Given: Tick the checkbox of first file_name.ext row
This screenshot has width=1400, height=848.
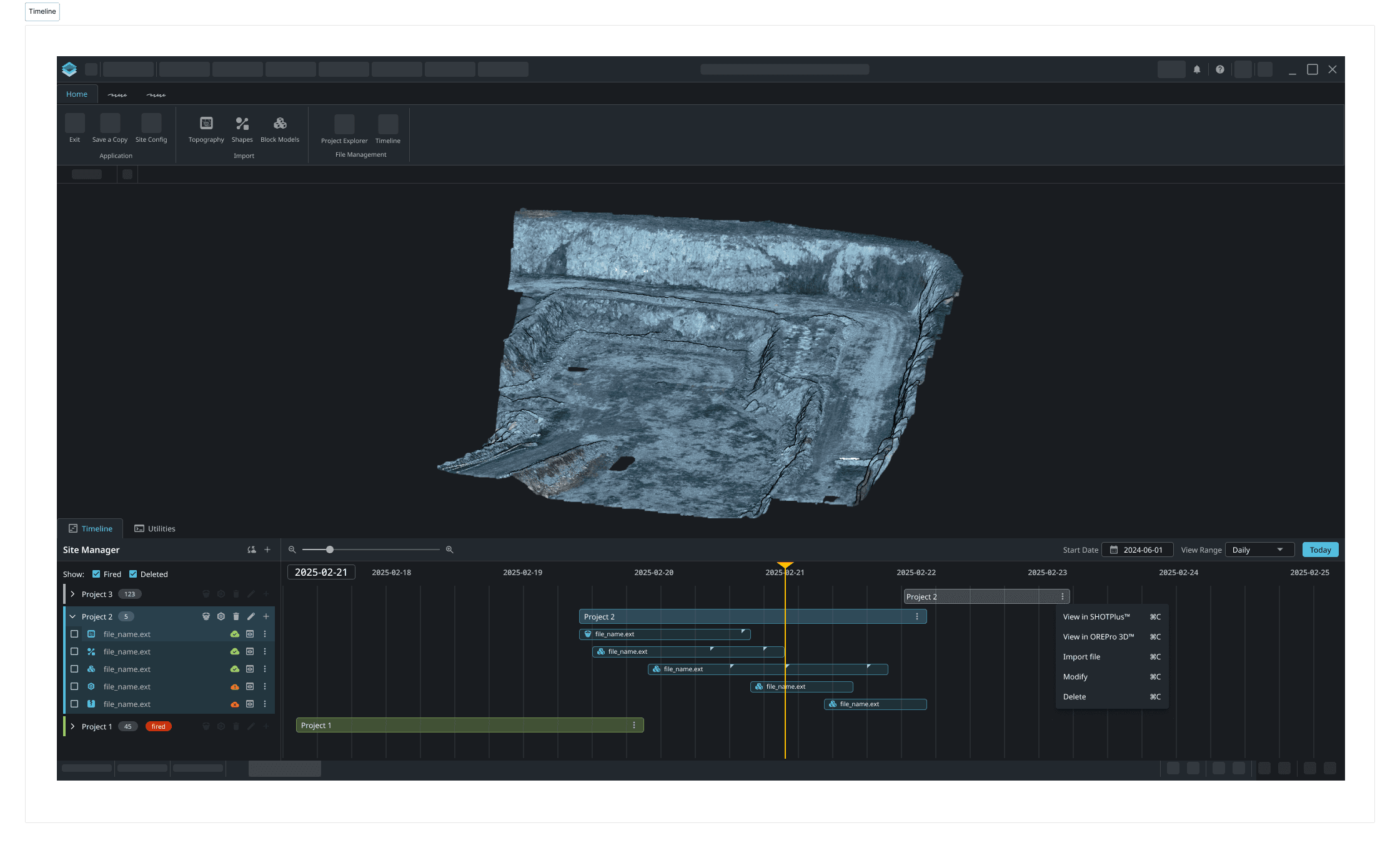Looking at the screenshot, I should (x=74, y=634).
